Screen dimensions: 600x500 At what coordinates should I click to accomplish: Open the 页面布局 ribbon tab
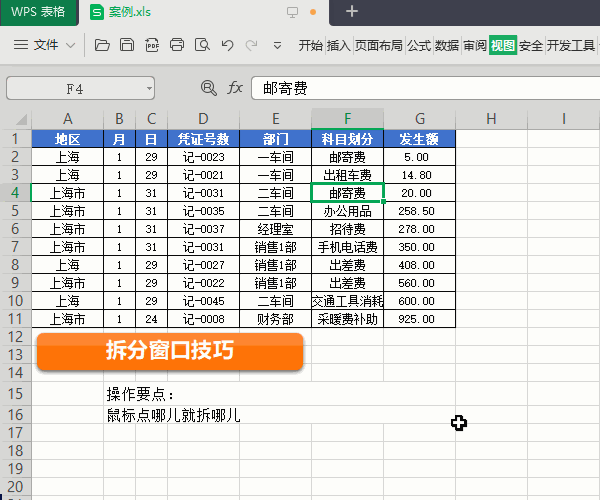pyautogui.click(x=379, y=45)
